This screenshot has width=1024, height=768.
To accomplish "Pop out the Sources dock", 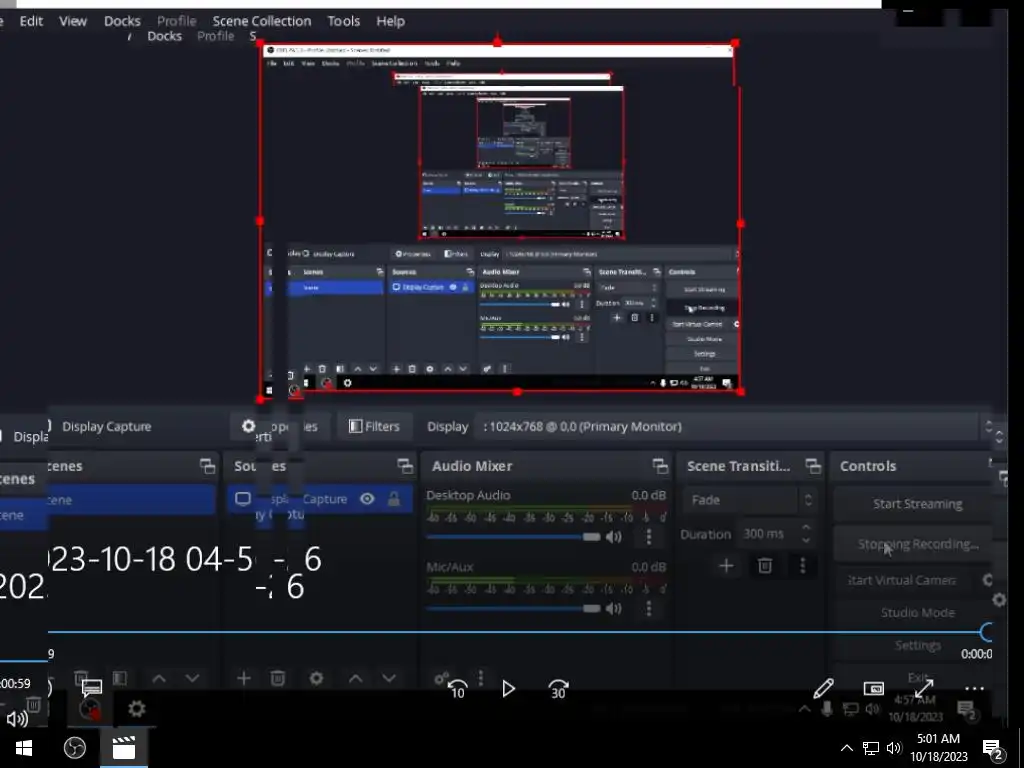I will 405,466.
